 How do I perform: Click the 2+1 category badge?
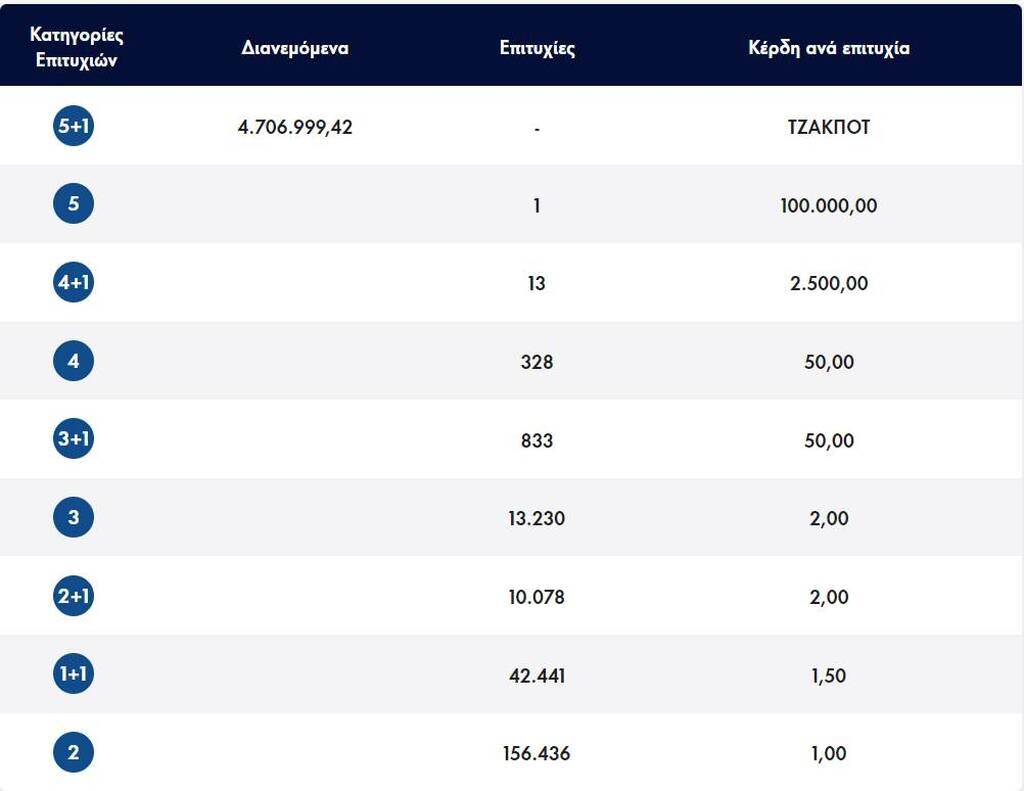coord(74,596)
